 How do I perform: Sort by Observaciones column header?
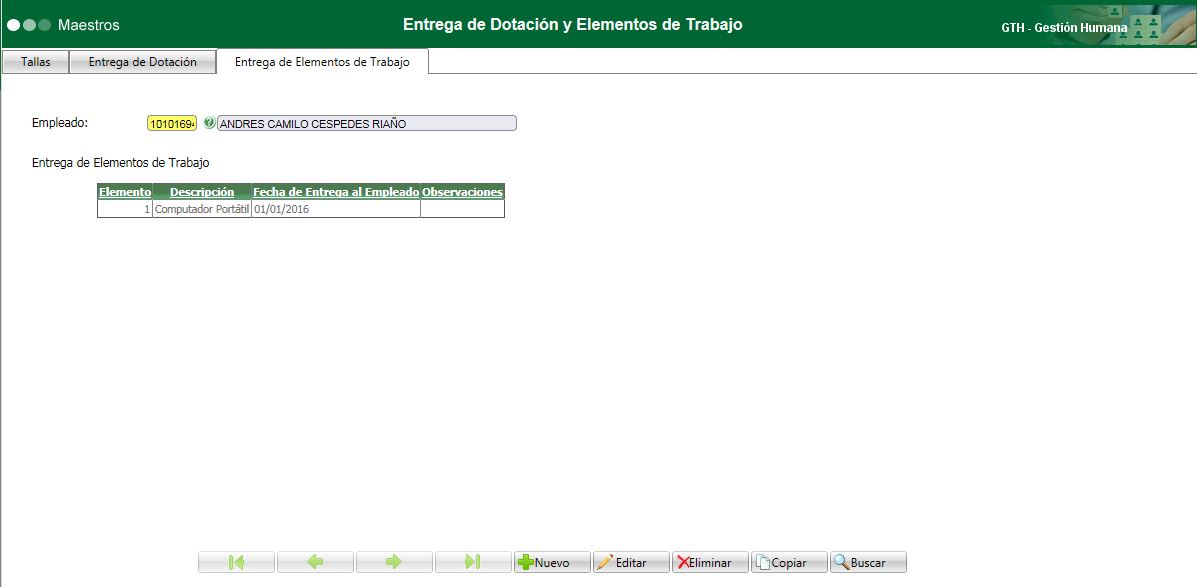coord(463,192)
